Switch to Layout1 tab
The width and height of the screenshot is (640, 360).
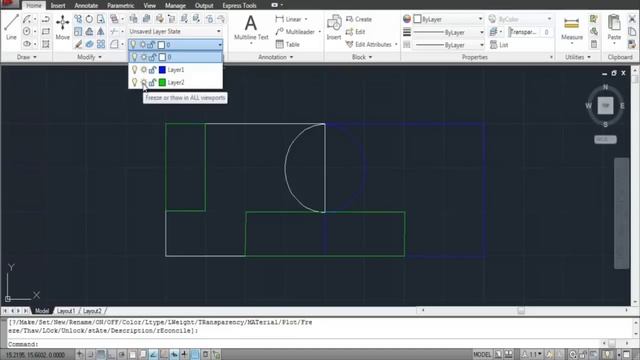(x=66, y=311)
